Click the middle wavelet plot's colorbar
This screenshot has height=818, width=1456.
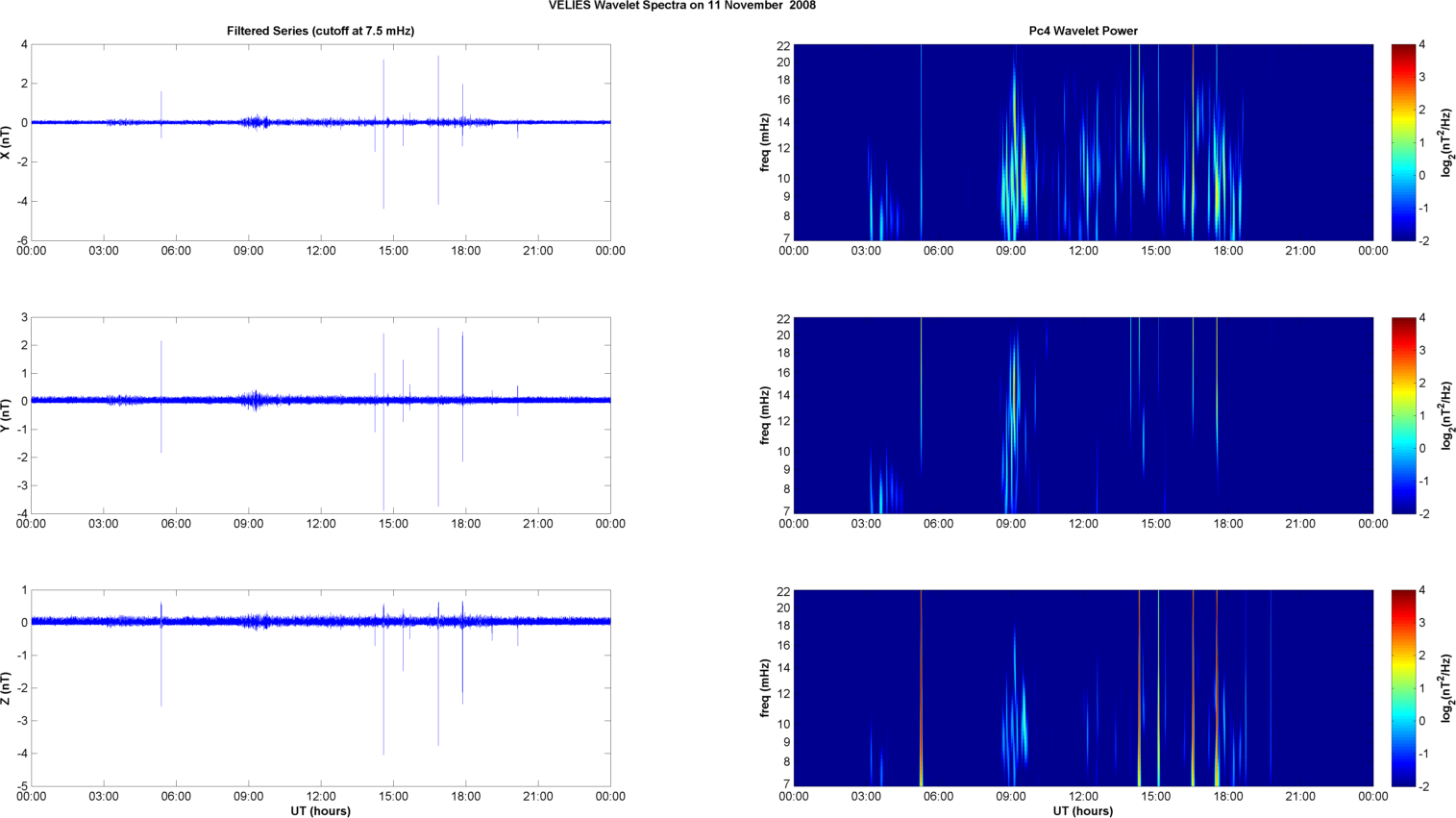point(1403,415)
